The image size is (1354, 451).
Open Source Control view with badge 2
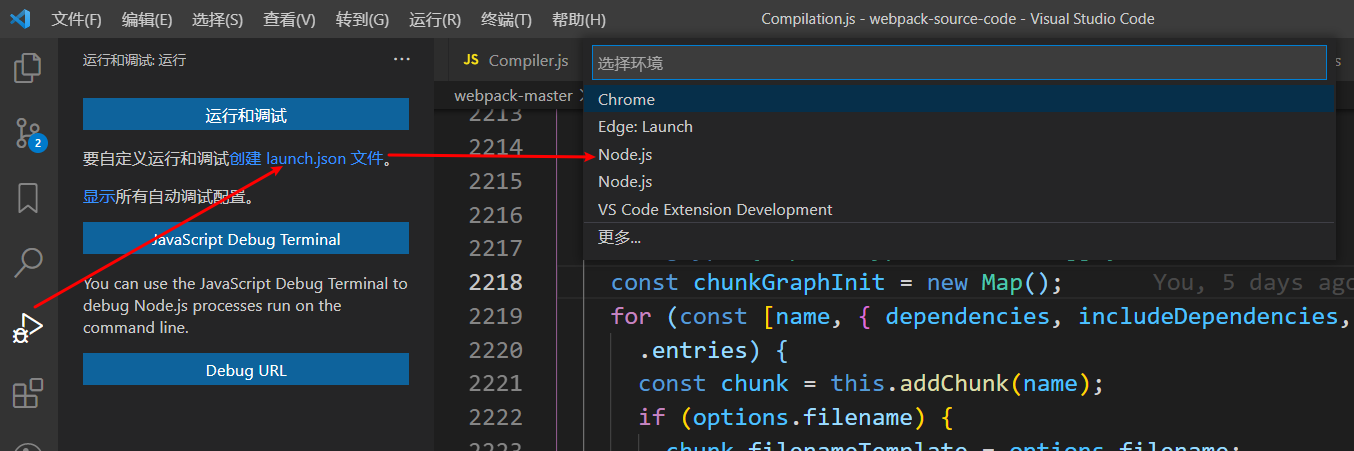pos(28,133)
